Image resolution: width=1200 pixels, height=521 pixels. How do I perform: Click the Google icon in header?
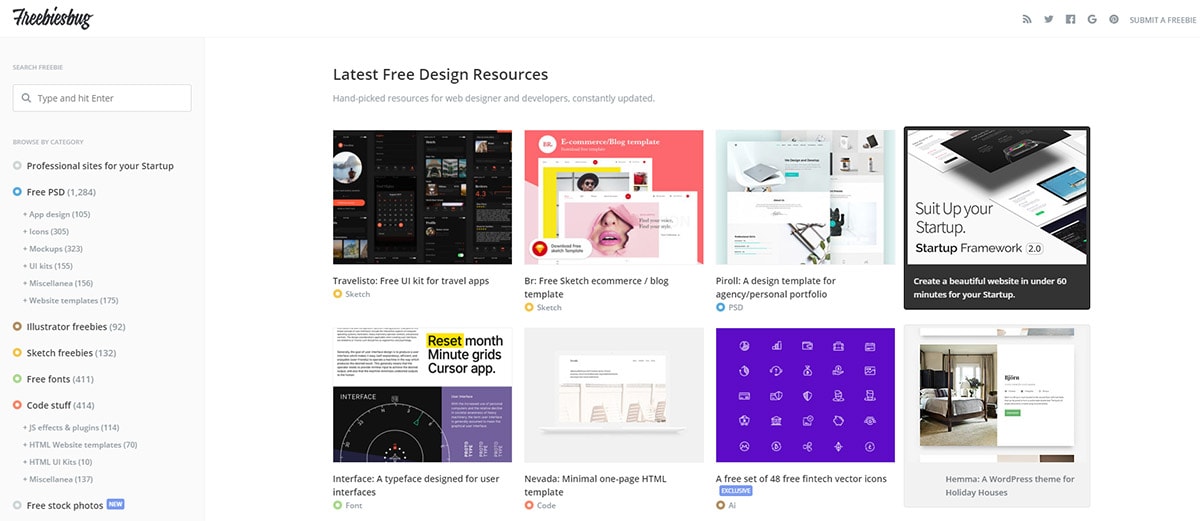[x=1092, y=19]
